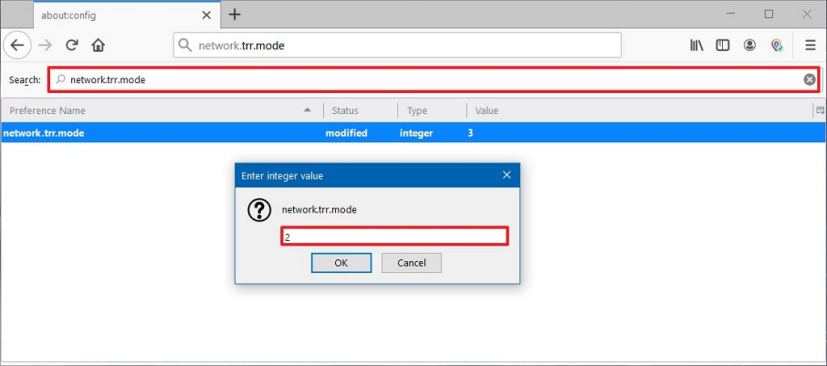Sort by Value column header
Screen dimensions: 827x366
[x=640, y=111]
